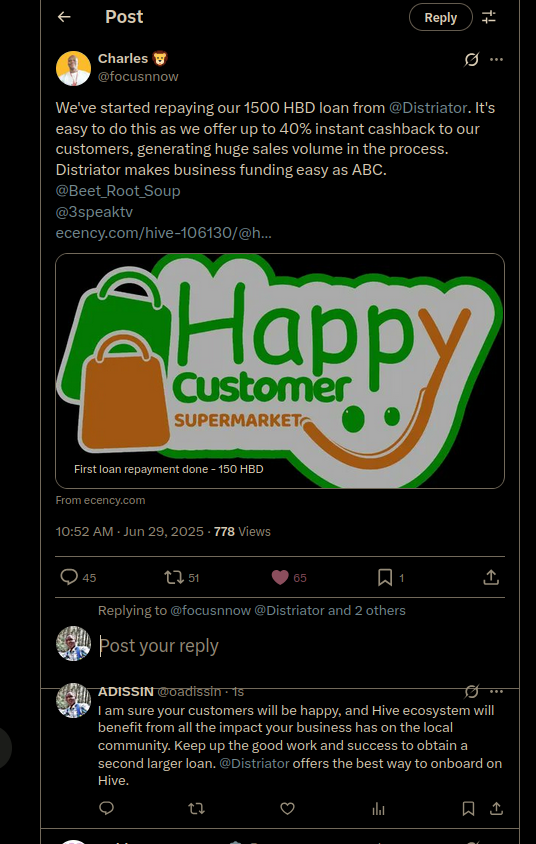Click the Grok icon on Charles's post
The image size is (536, 844).
click(471, 59)
